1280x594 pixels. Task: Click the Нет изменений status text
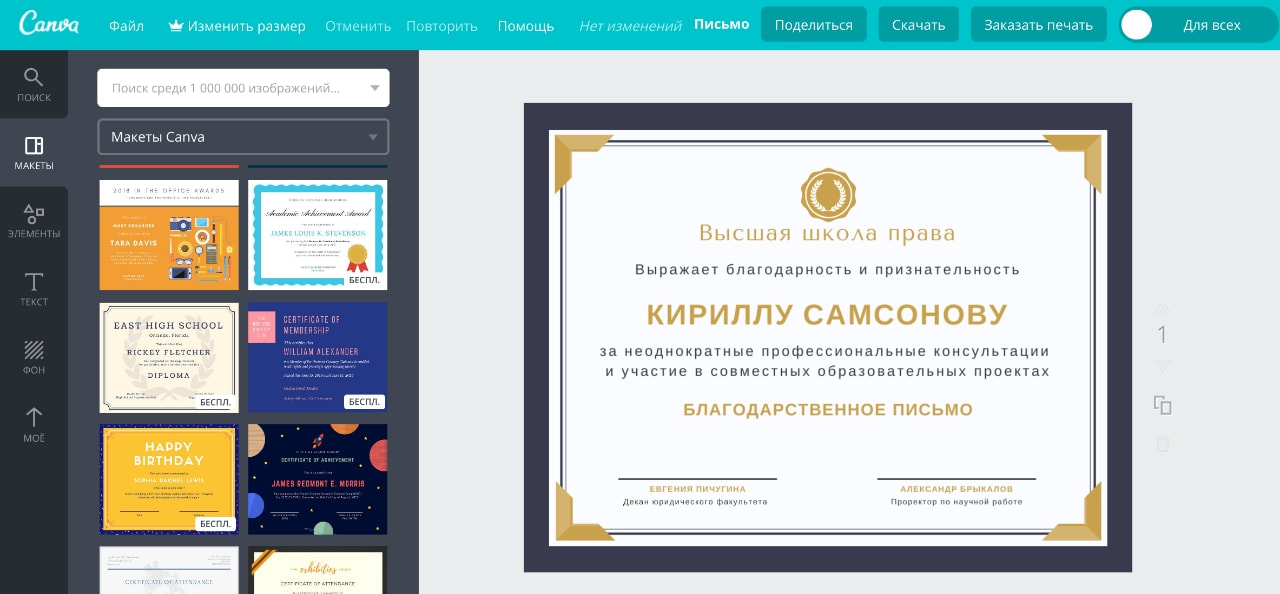pos(630,26)
